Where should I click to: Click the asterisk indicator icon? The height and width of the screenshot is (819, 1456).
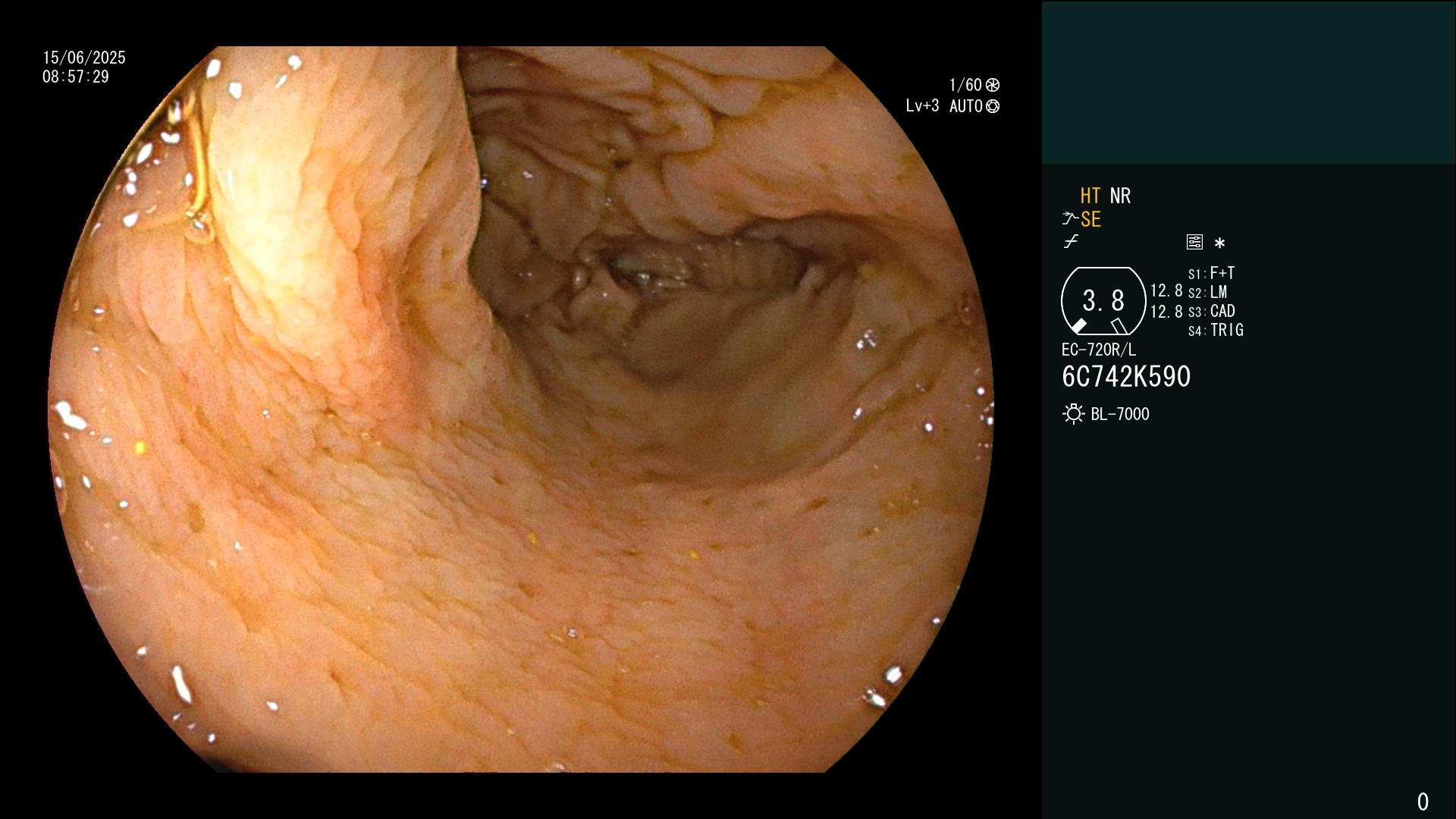click(1219, 243)
